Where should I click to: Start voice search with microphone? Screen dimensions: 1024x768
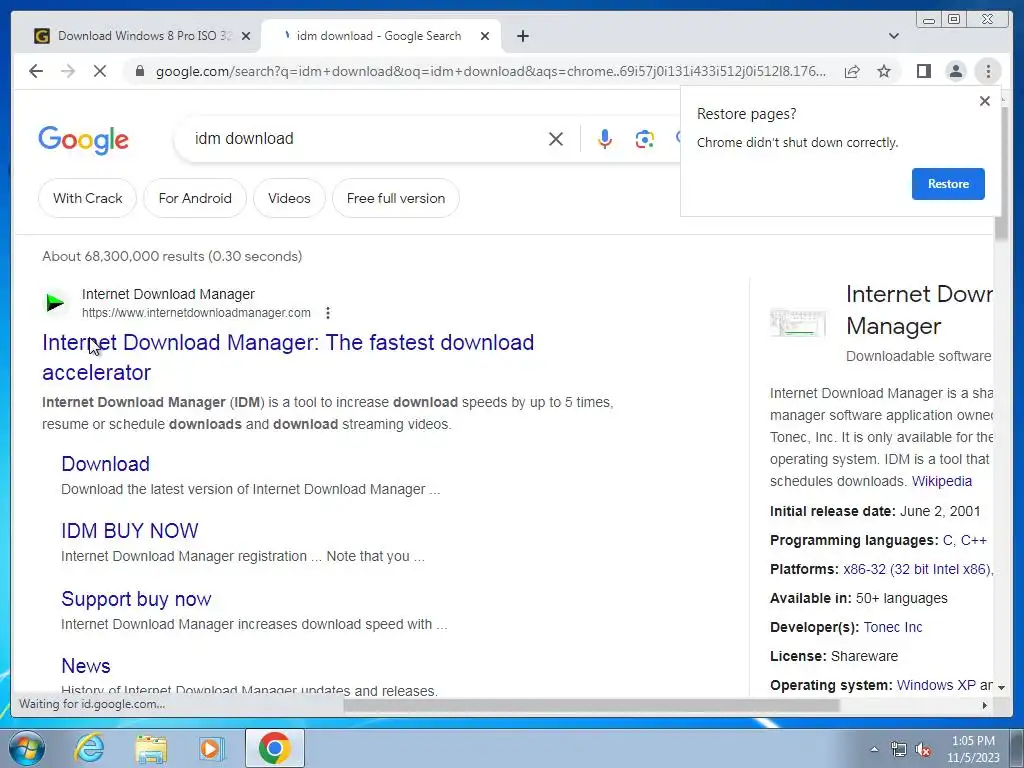(x=605, y=138)
